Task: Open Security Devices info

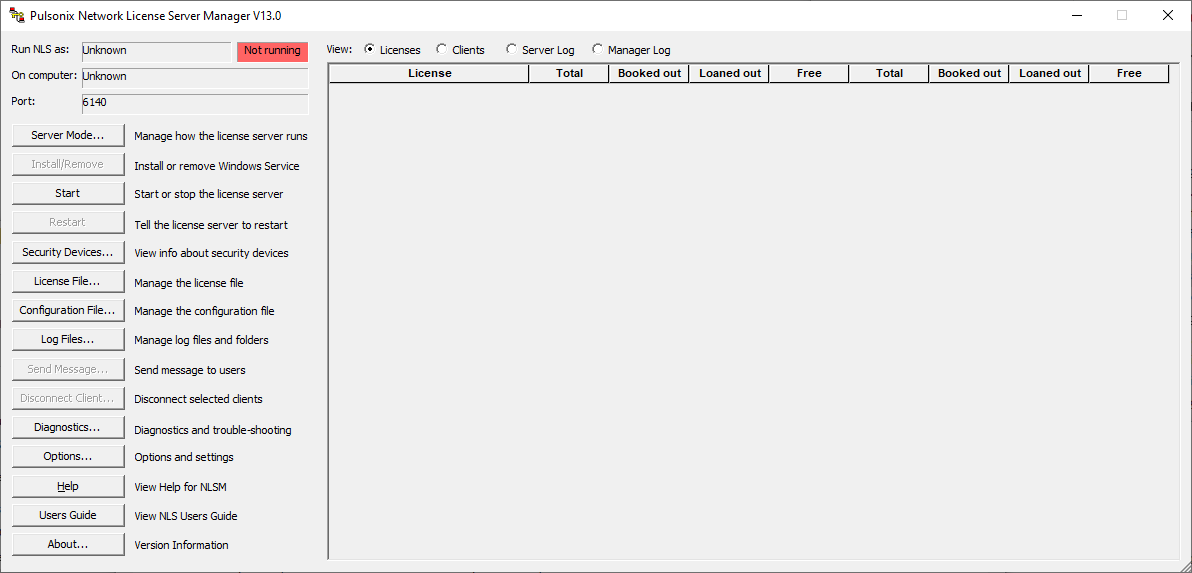Action: pos(68,252)
